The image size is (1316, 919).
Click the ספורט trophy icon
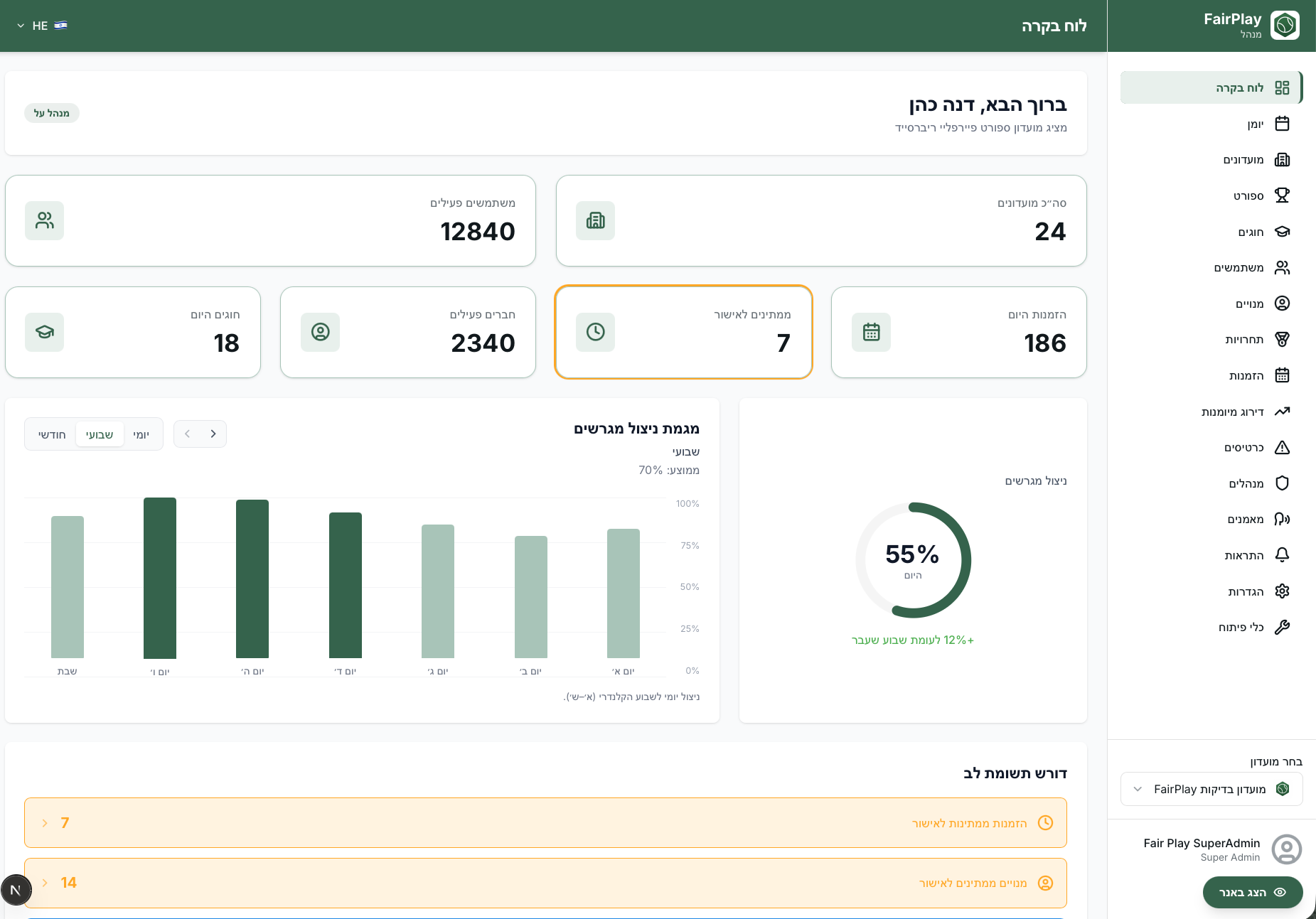(x=1282, y=195)
